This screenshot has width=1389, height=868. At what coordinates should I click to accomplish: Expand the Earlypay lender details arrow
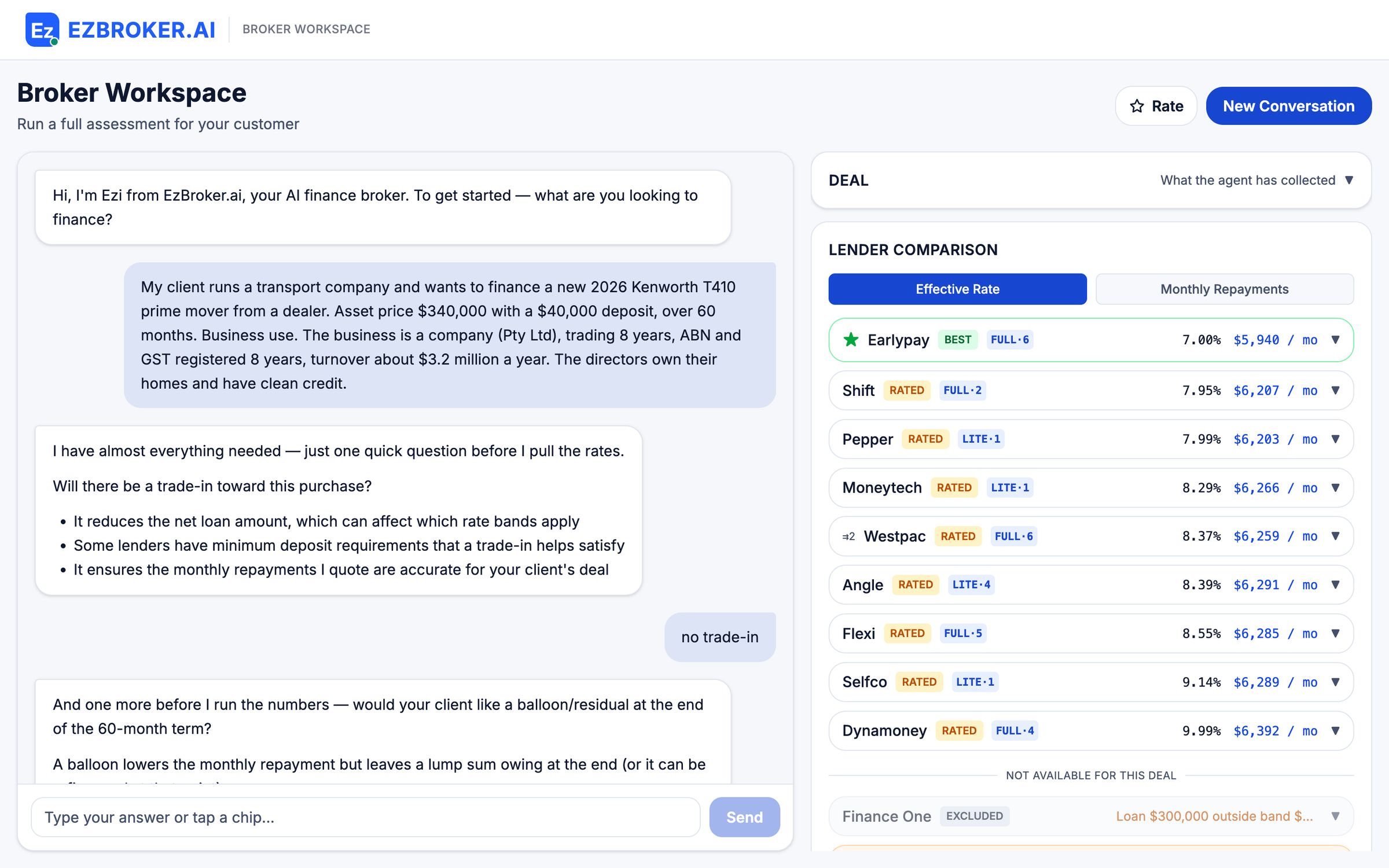tap(1336, 340)
